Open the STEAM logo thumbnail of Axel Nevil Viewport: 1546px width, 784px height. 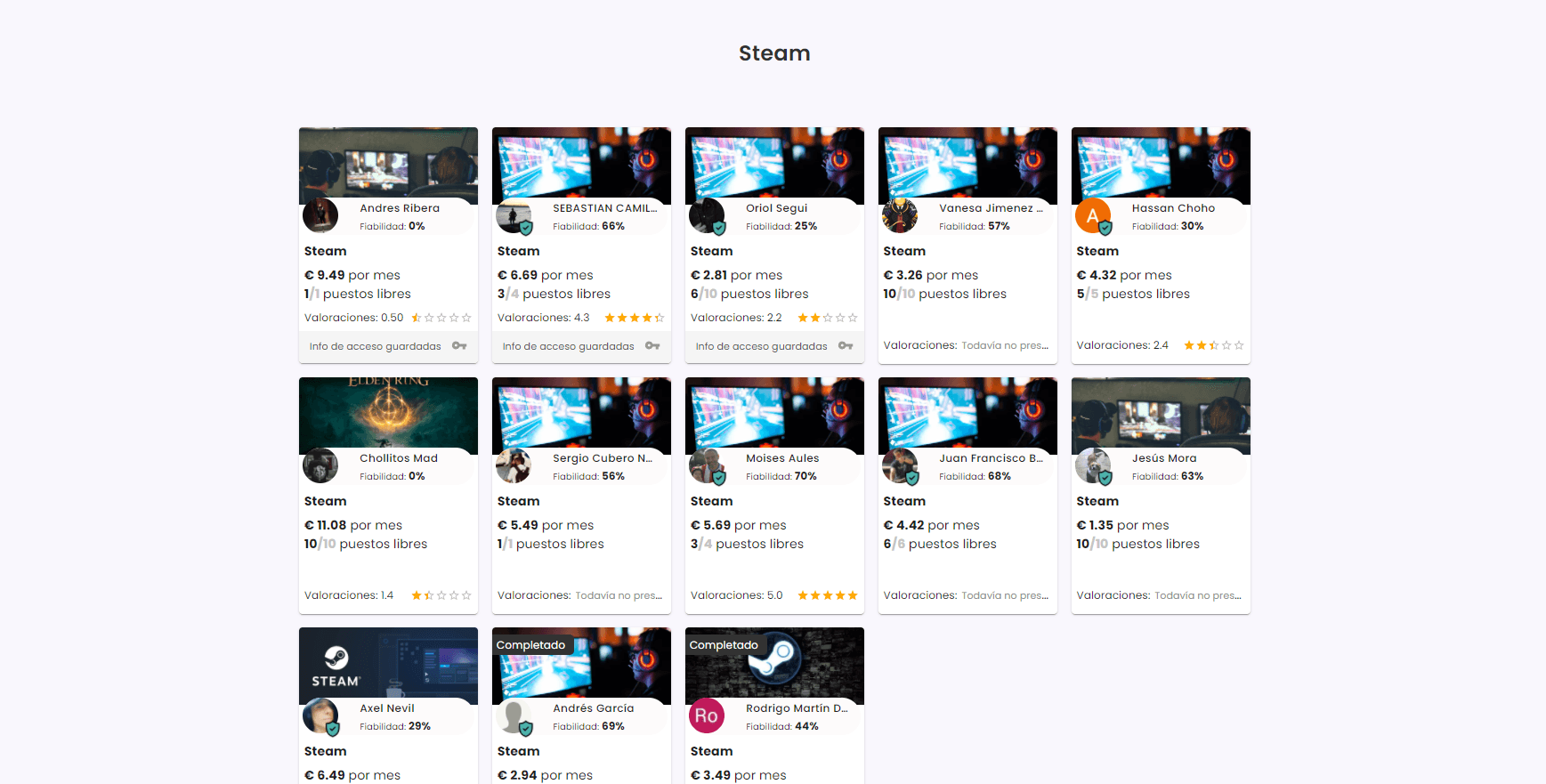pyautogui.click(x=388, y=666)
